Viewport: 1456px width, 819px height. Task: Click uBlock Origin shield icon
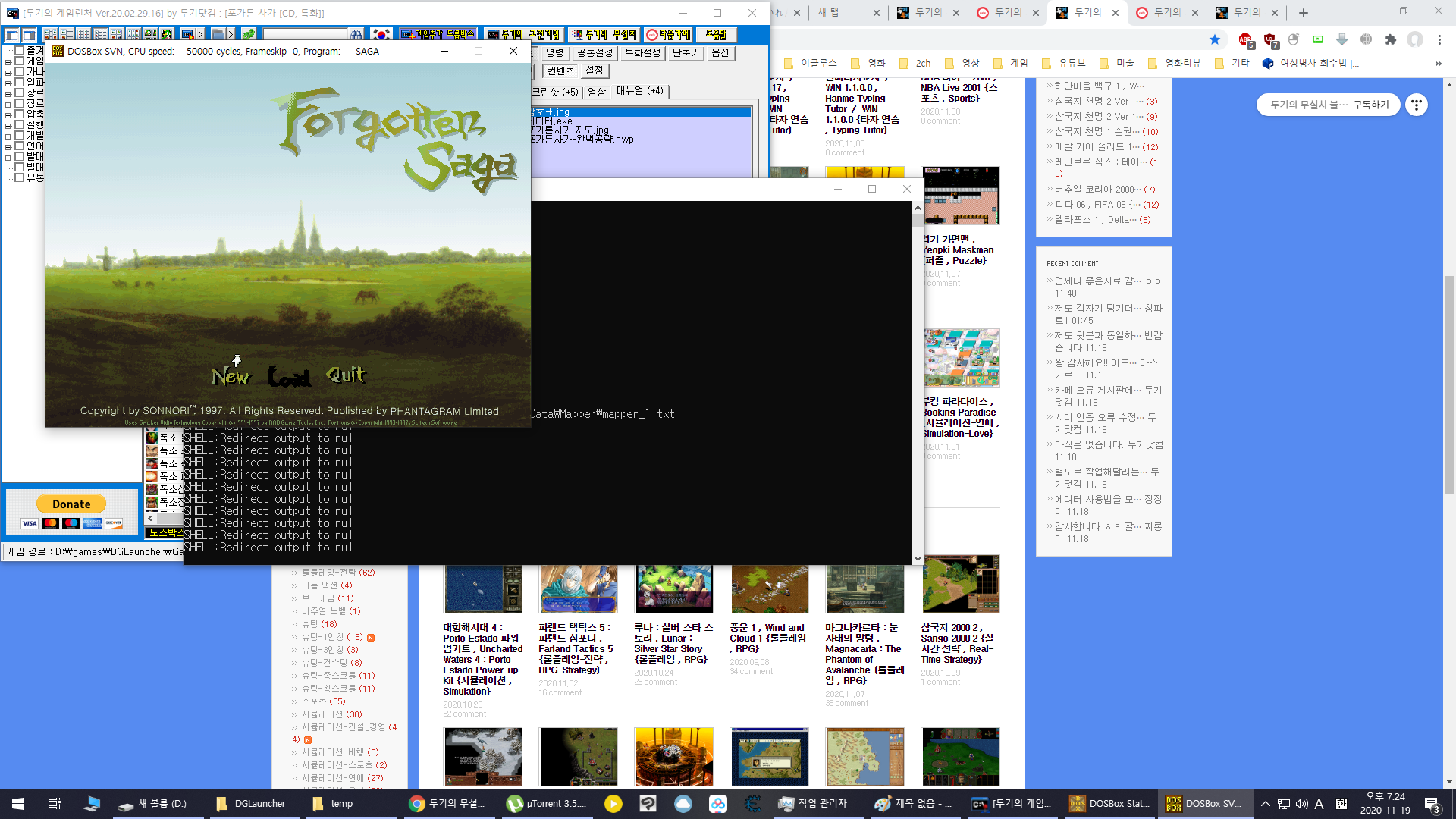pyautogui.click(x=1269, y=40)
